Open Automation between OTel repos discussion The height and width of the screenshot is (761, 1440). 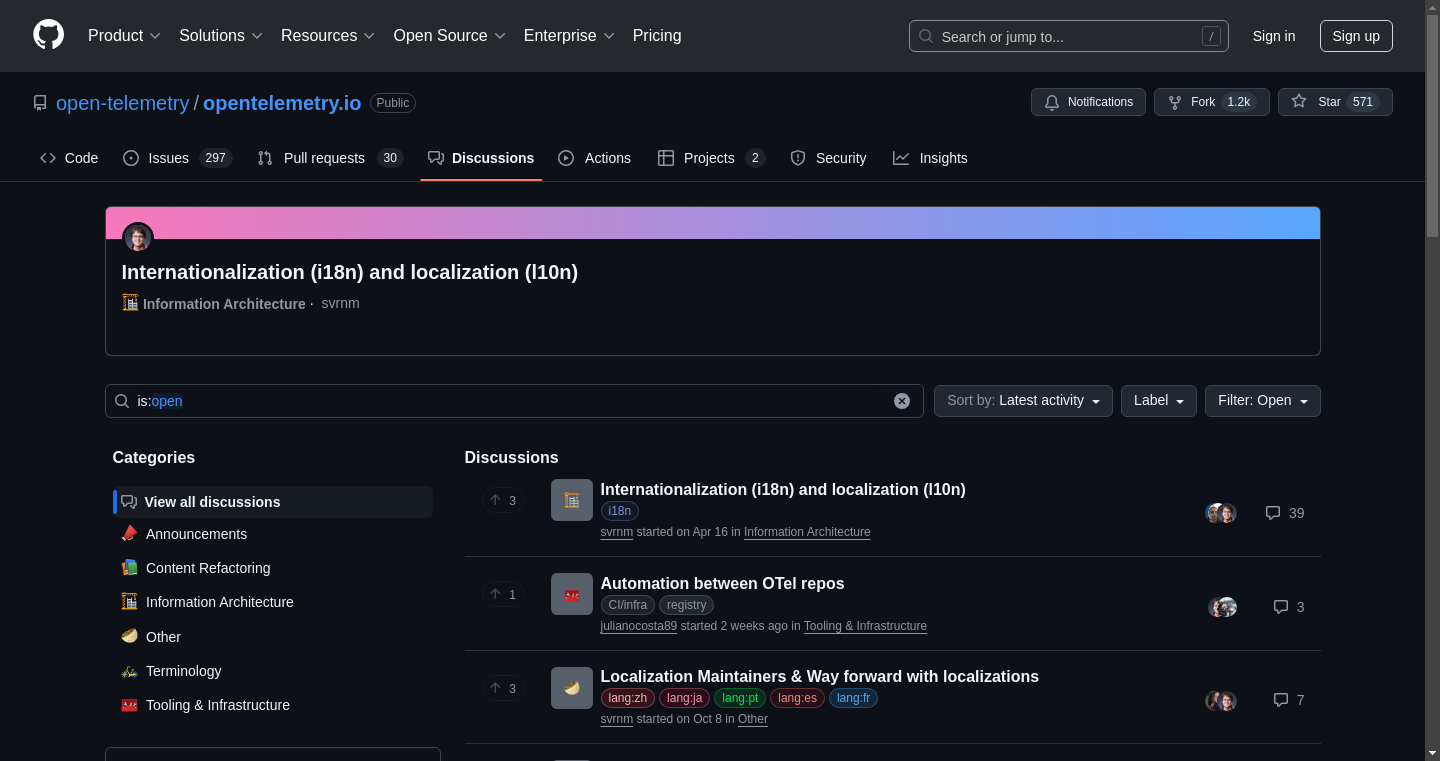(722, 583)
